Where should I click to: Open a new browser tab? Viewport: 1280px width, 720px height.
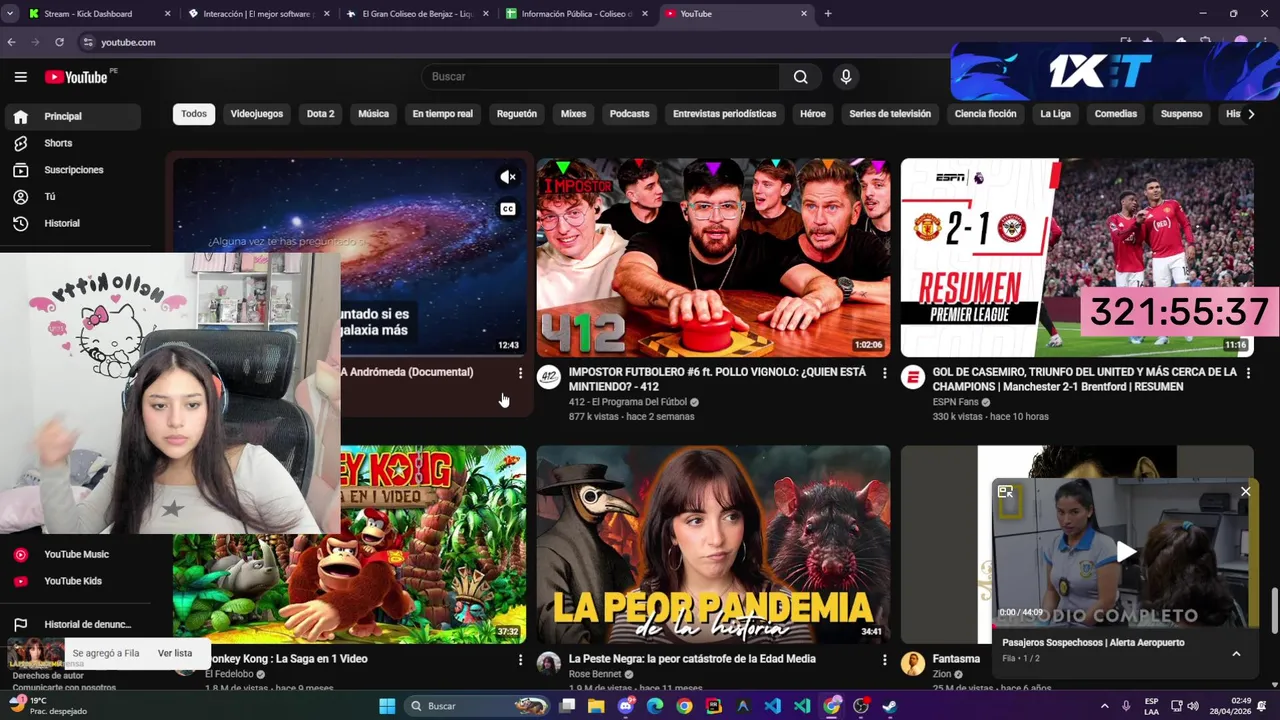[x=828, y=14]
